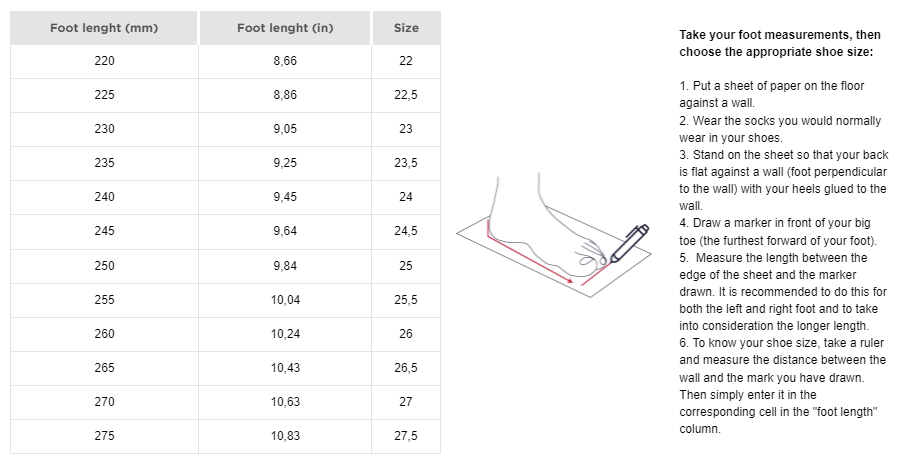Click the 9,45 inch value
The height and width of the screenshot is (466, 914).
[x=285, y=197]
